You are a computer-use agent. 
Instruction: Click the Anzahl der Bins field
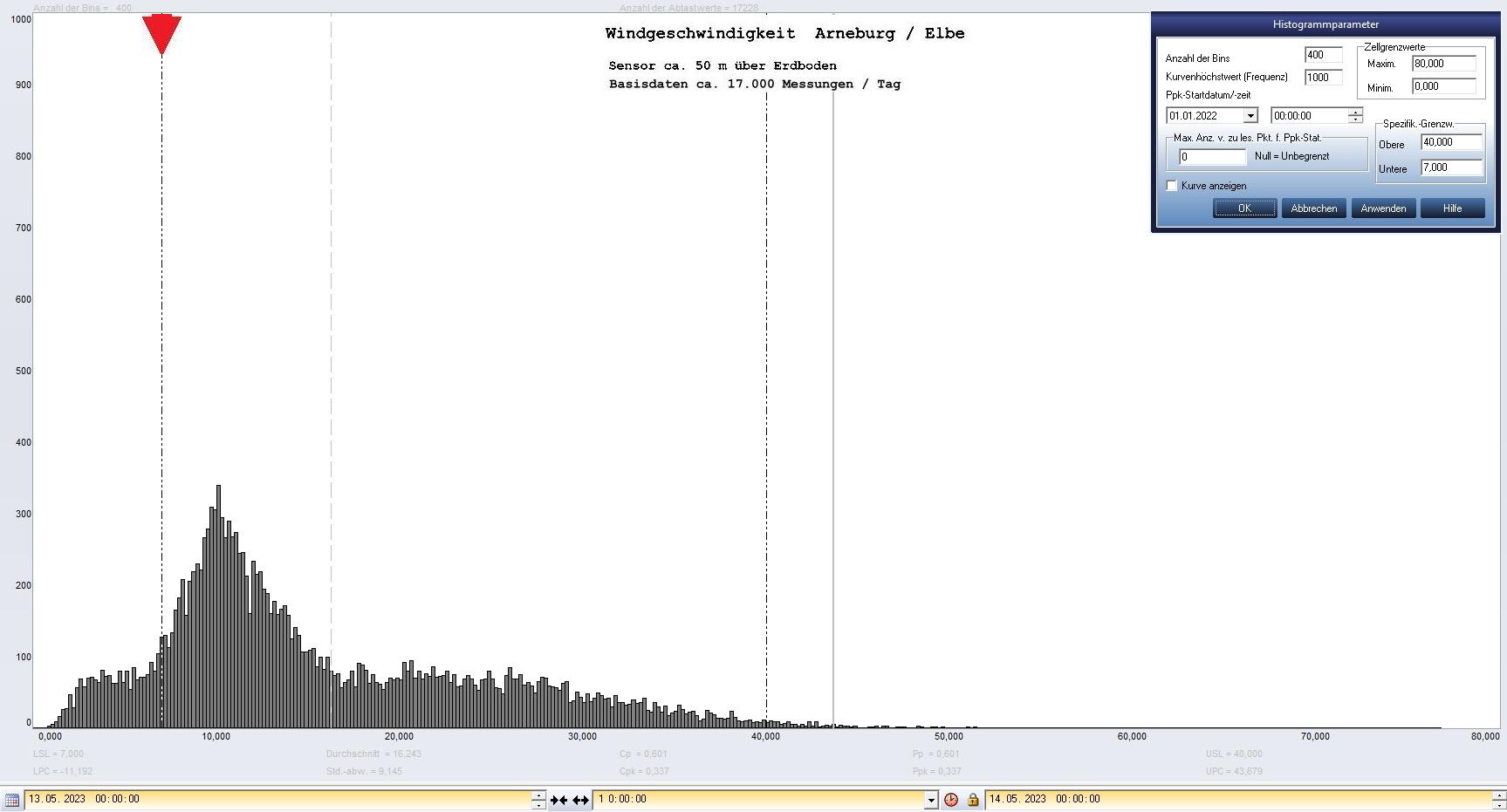[x=1322, y=55]
